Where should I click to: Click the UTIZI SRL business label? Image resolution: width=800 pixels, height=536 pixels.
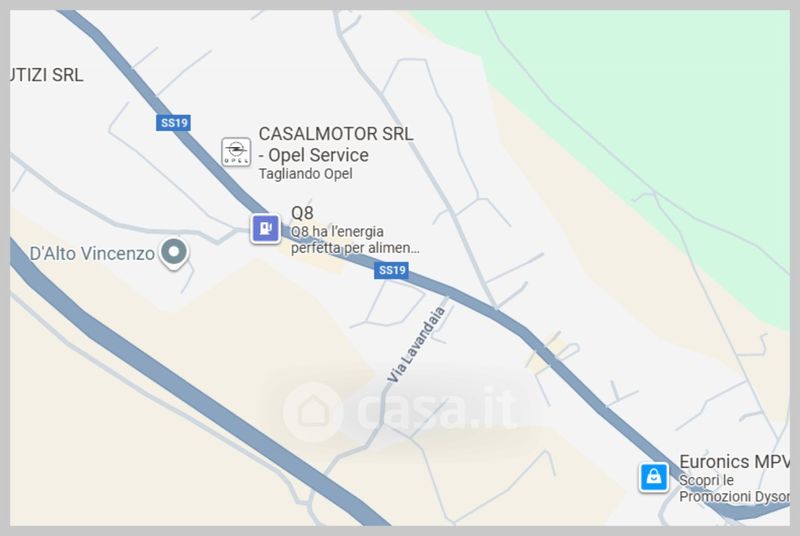46,75
